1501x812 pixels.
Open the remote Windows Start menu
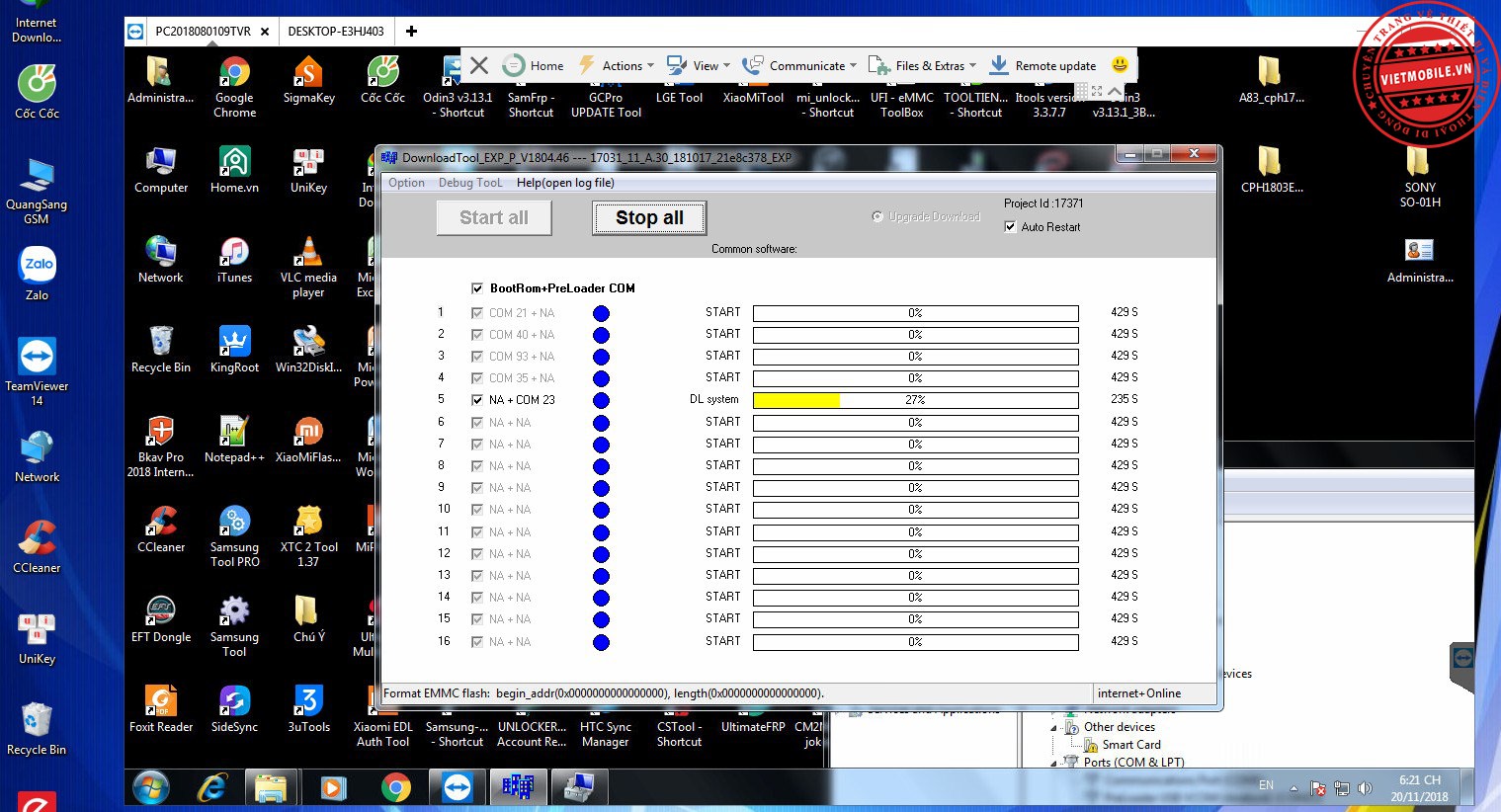click(x=151, y=787)
